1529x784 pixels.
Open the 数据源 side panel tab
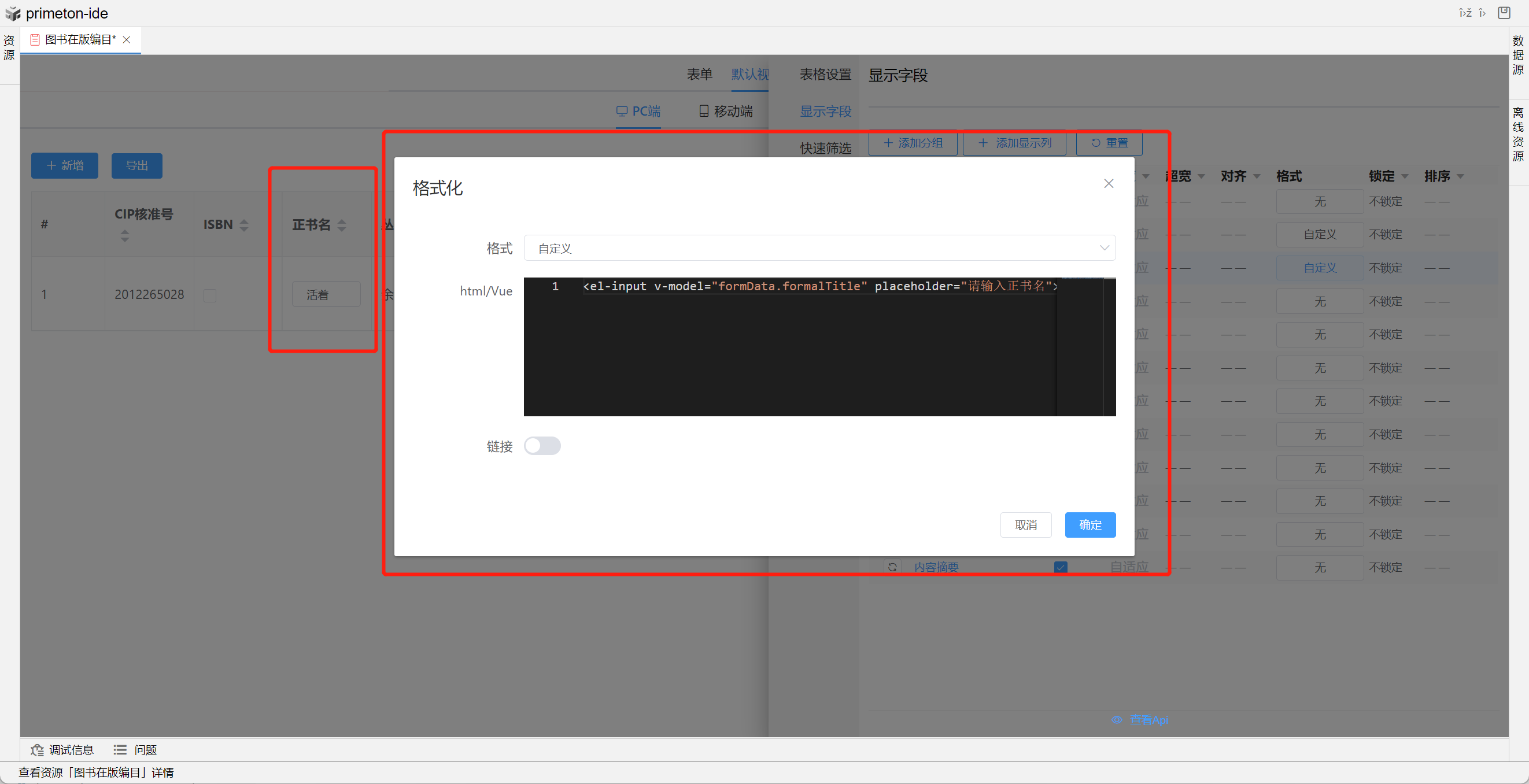point(1517,55)
